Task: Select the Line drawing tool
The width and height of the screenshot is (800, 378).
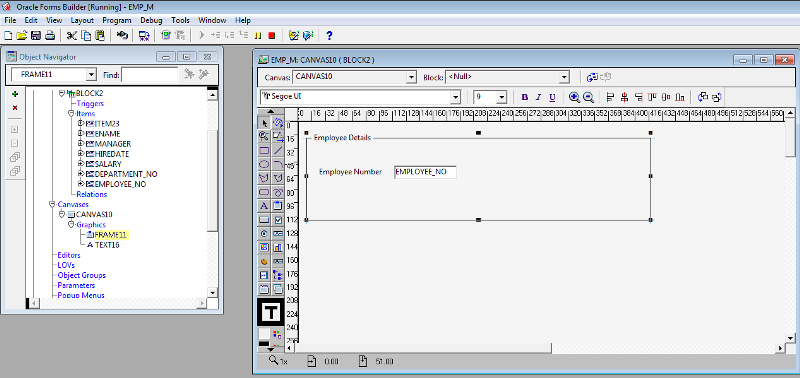Action: point(278,150)
